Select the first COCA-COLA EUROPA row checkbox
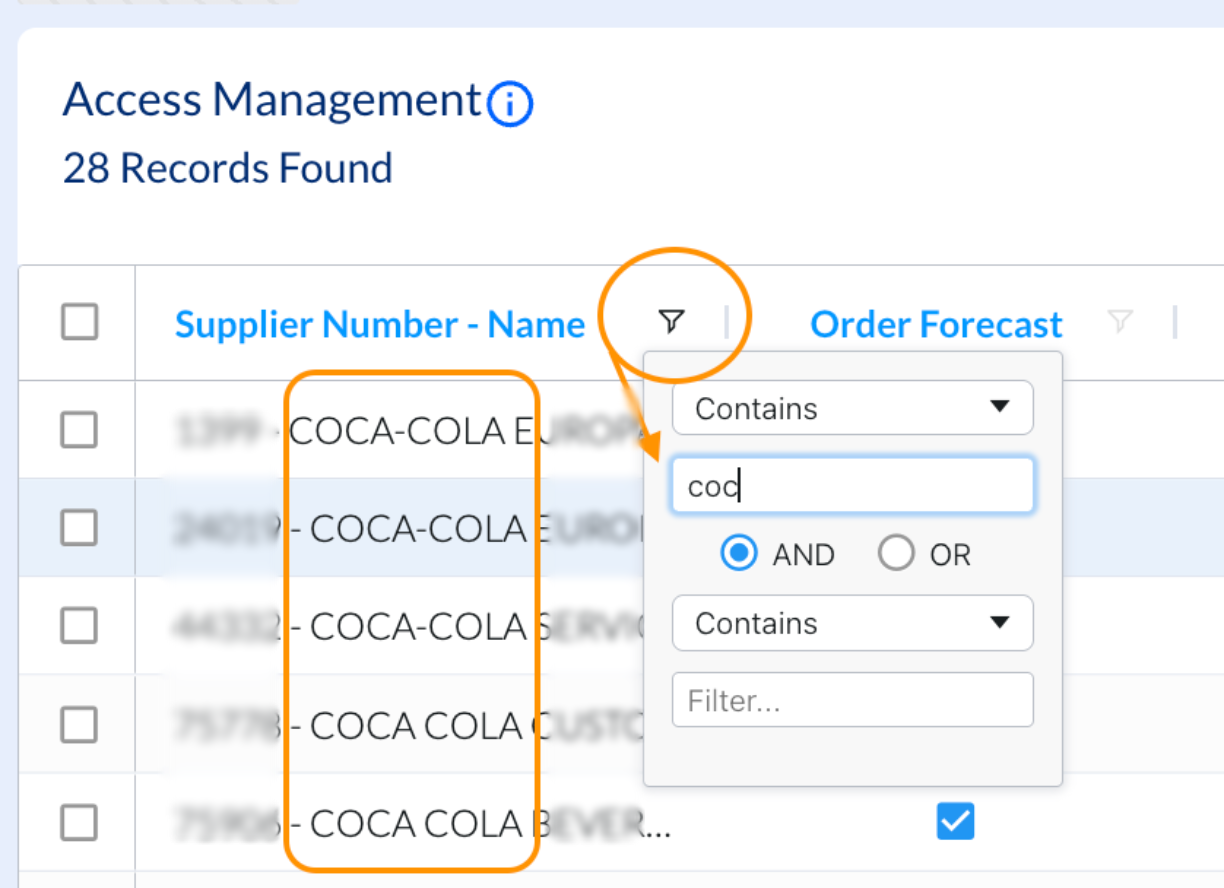The width and height of the screenshot is (1224, 888). pyautogui.click(x=80, y=430)
